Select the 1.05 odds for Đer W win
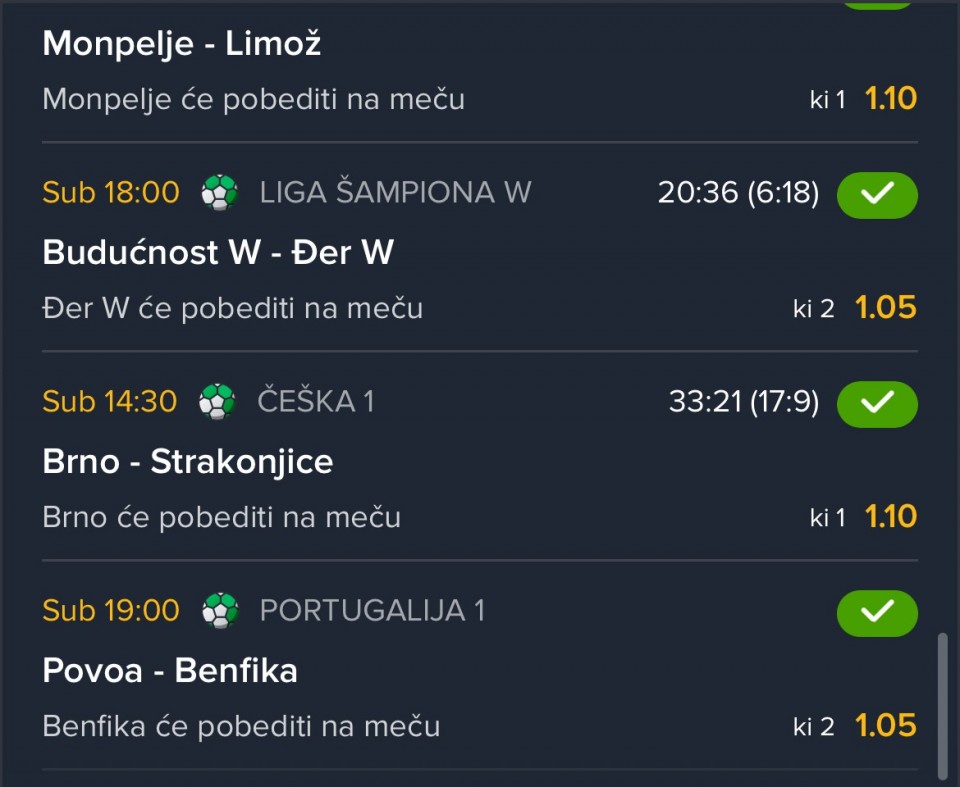 (x=885, y=308)
